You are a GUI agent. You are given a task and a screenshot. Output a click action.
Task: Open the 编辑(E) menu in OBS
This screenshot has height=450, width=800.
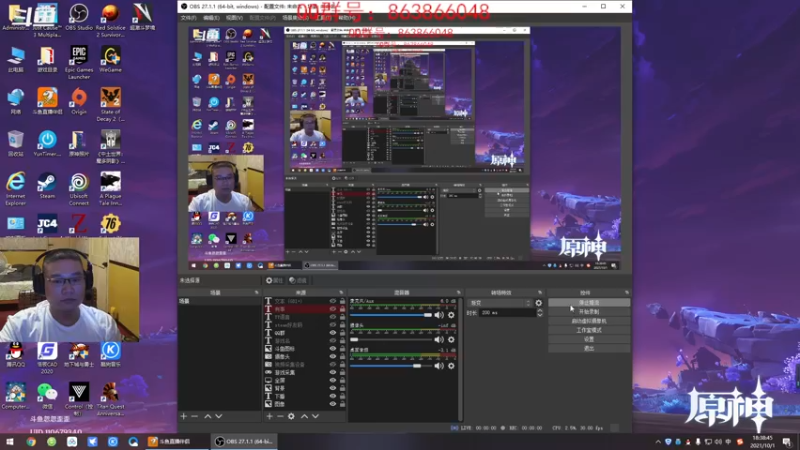point(211,18)
